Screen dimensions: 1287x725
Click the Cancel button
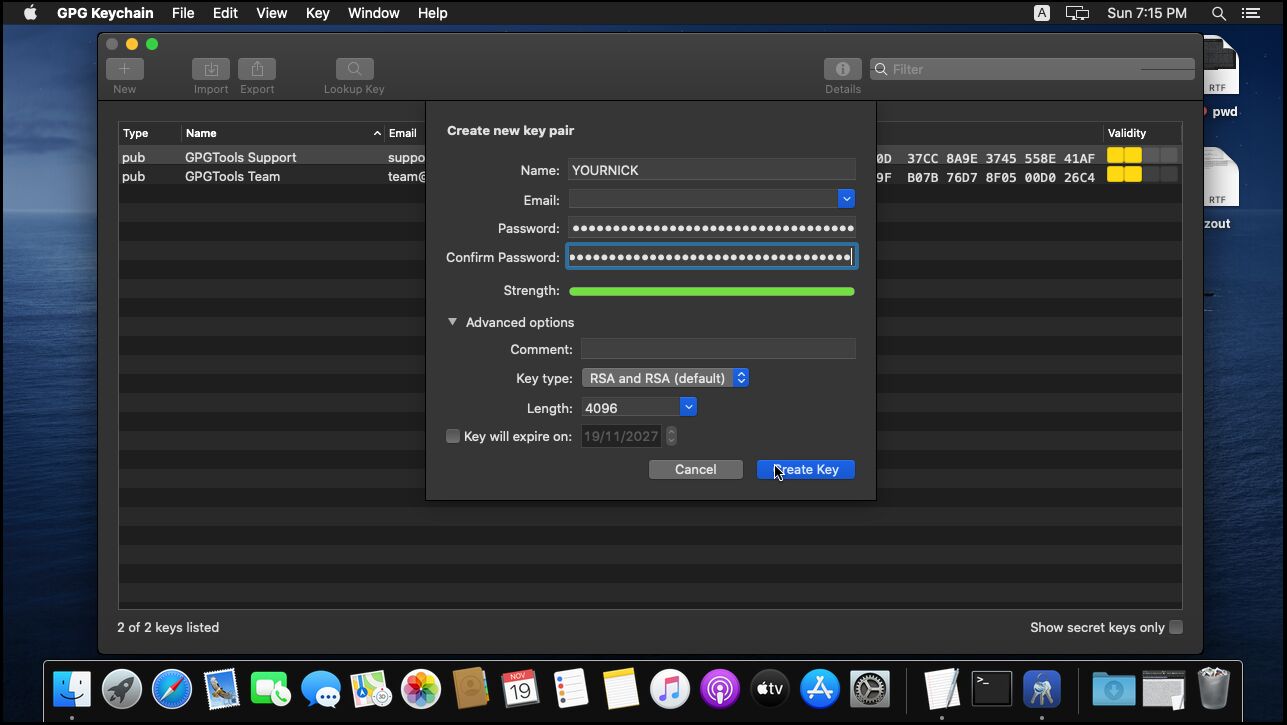pyautogui.click(x=695, y=469)
